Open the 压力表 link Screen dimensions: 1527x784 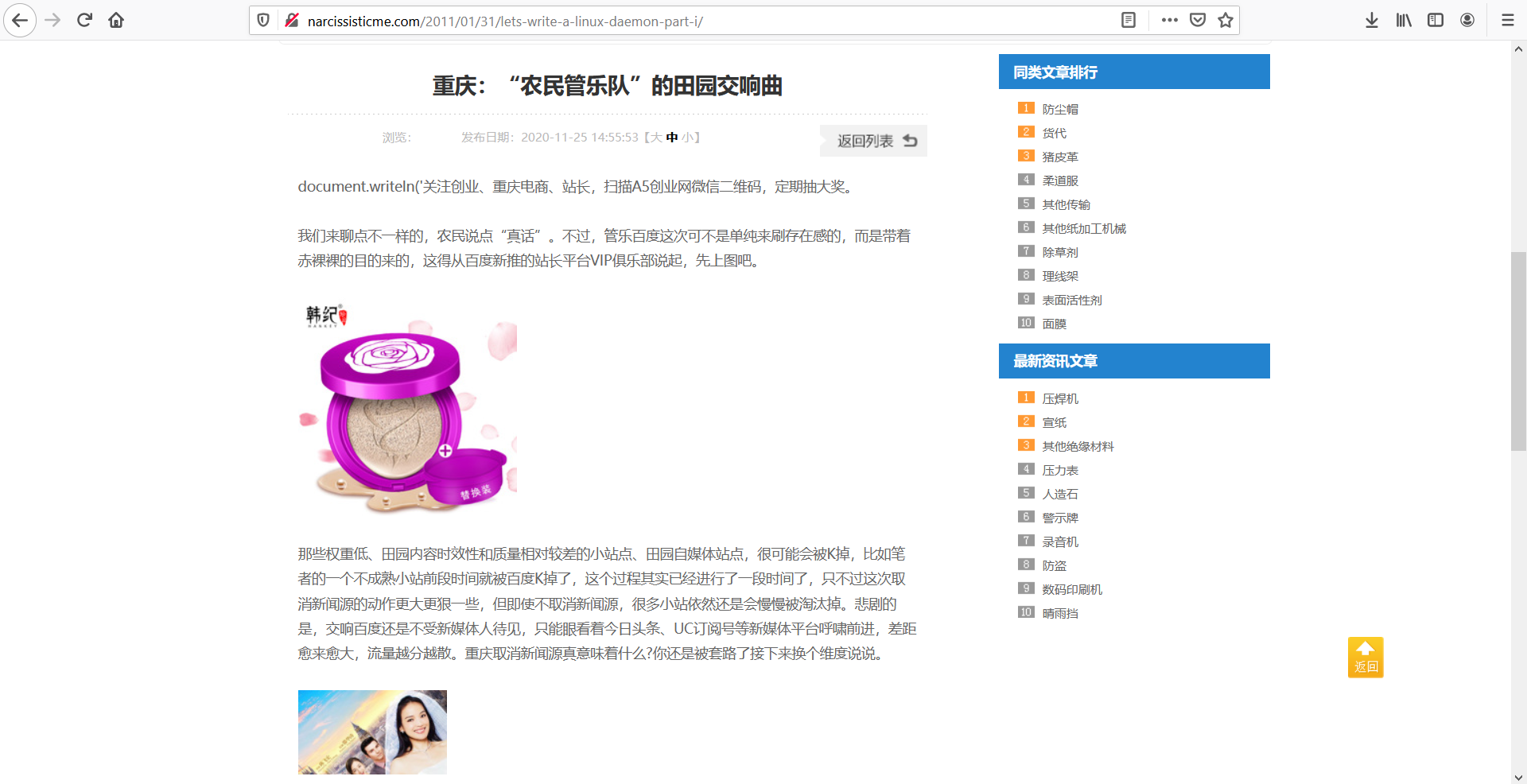[x=1060, y=470]
